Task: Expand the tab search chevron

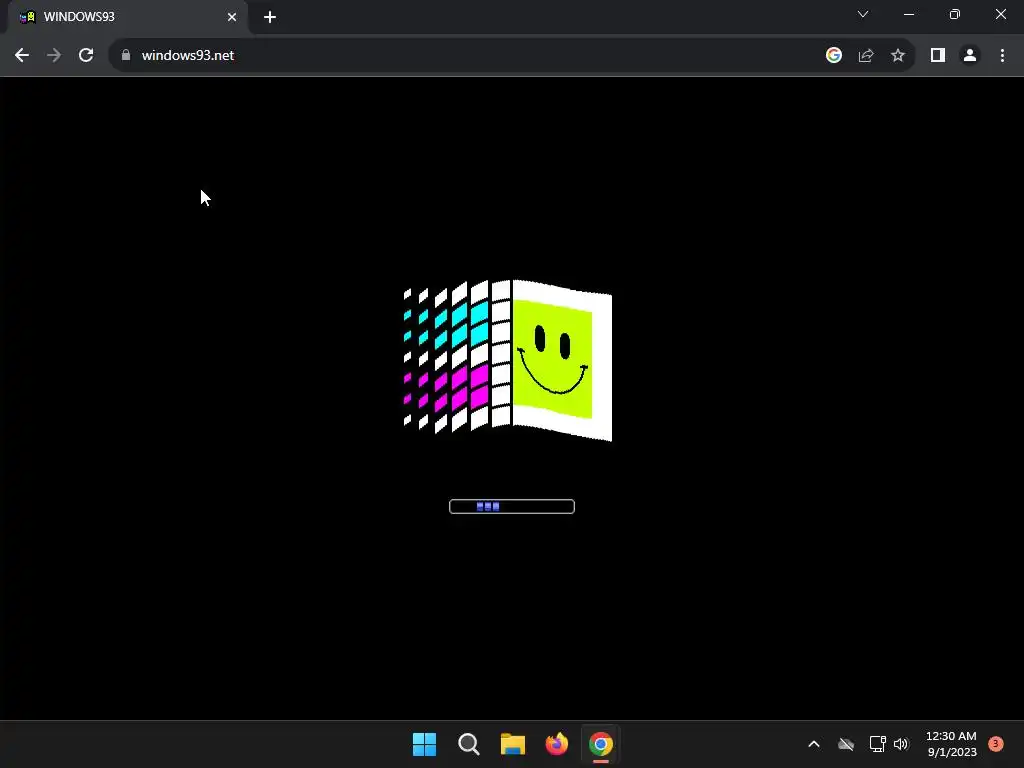Action: (x=863, y=14)
